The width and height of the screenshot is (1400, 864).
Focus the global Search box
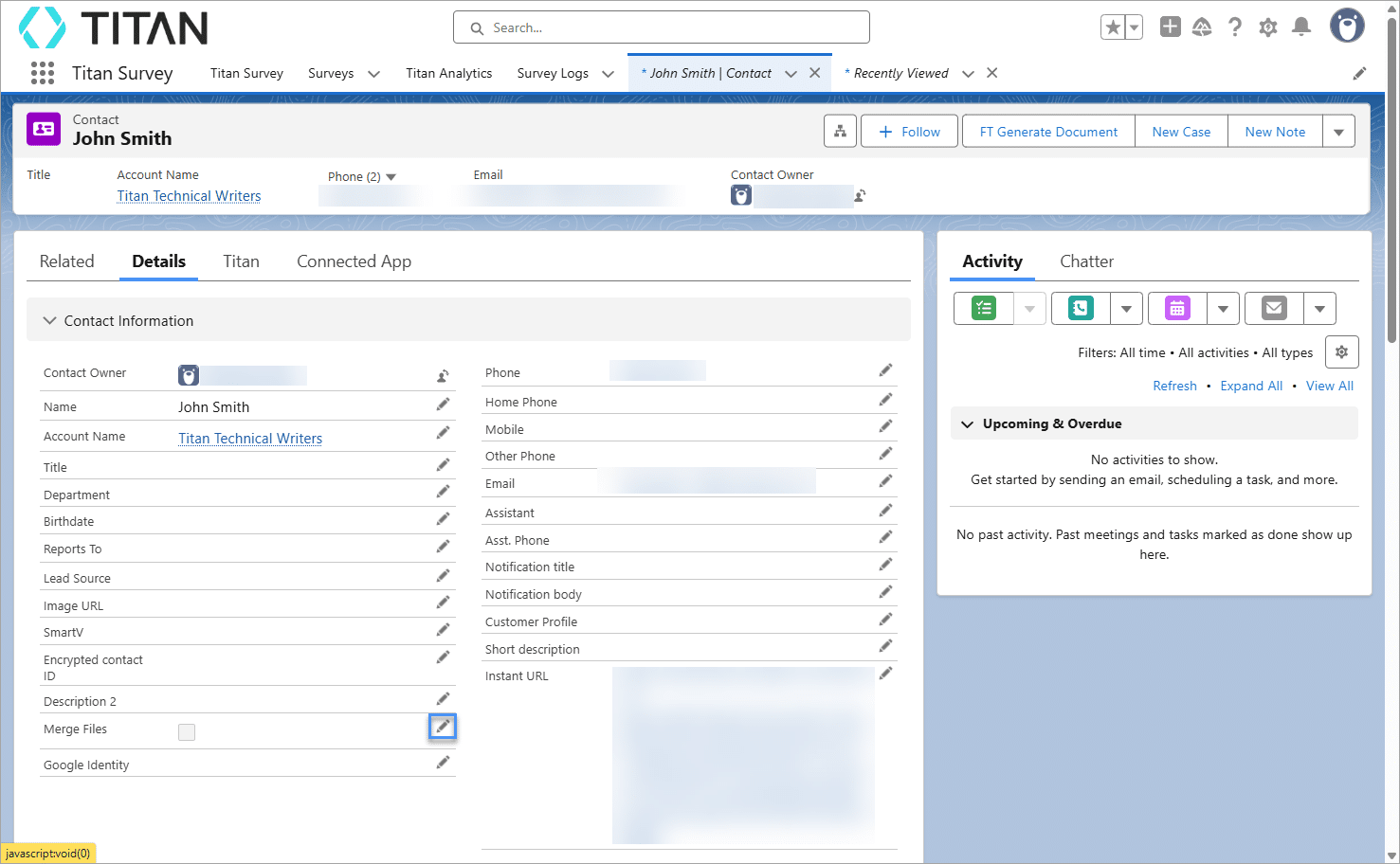[662, 27]
